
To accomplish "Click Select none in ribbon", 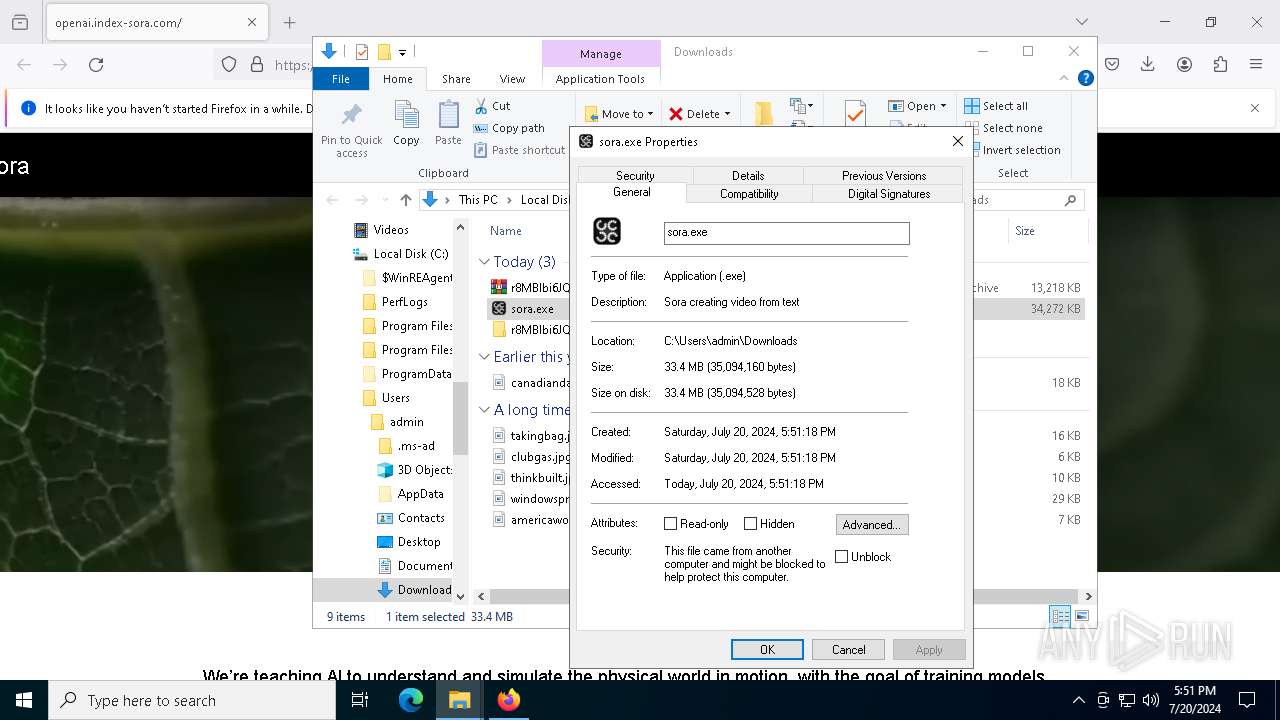I will pyautogui.click(x=1003, y=128).
